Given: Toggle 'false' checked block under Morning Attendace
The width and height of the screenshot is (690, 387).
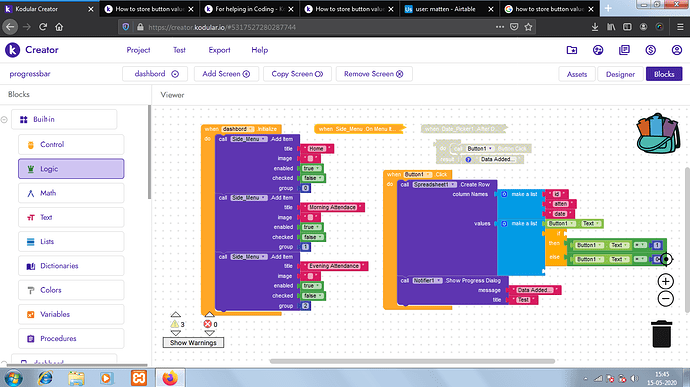Looking at the screenshot, I should pyautogui.click(x=312, y=237).
